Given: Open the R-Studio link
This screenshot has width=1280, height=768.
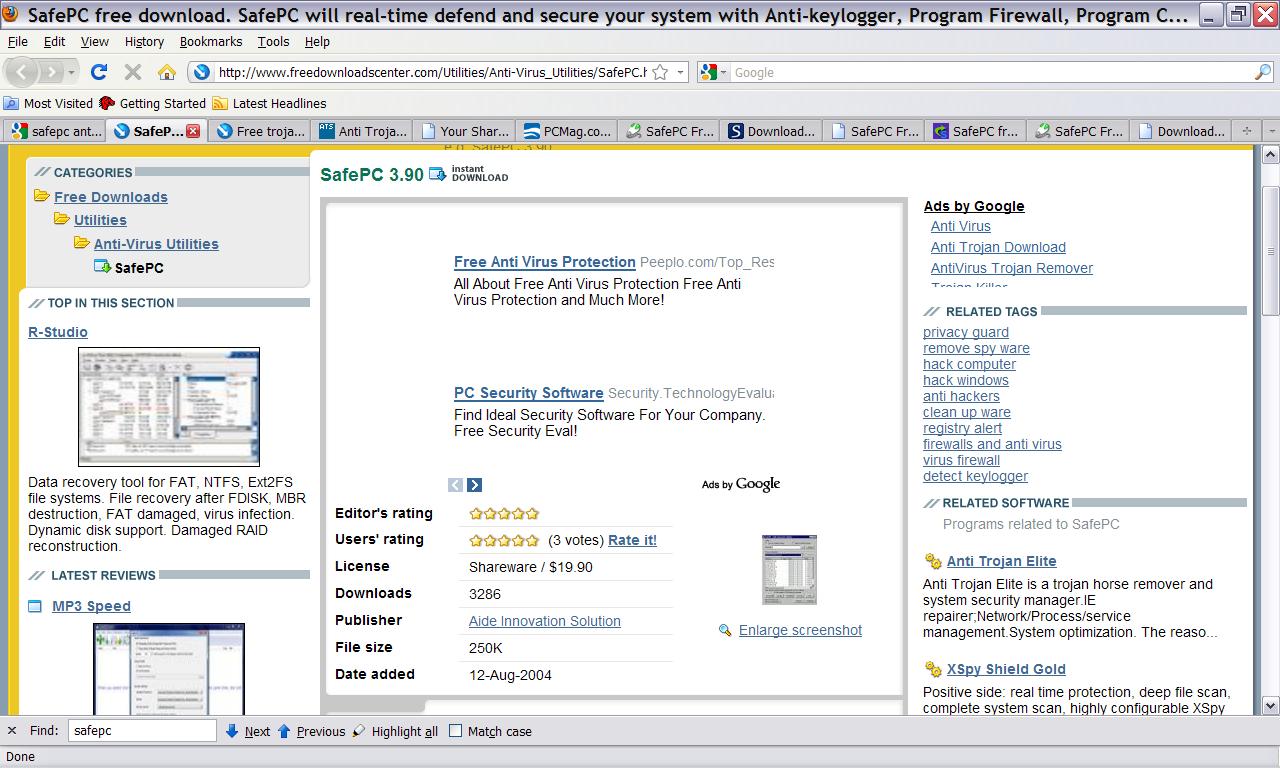Looking at the screenshot, I should (58, 332).
